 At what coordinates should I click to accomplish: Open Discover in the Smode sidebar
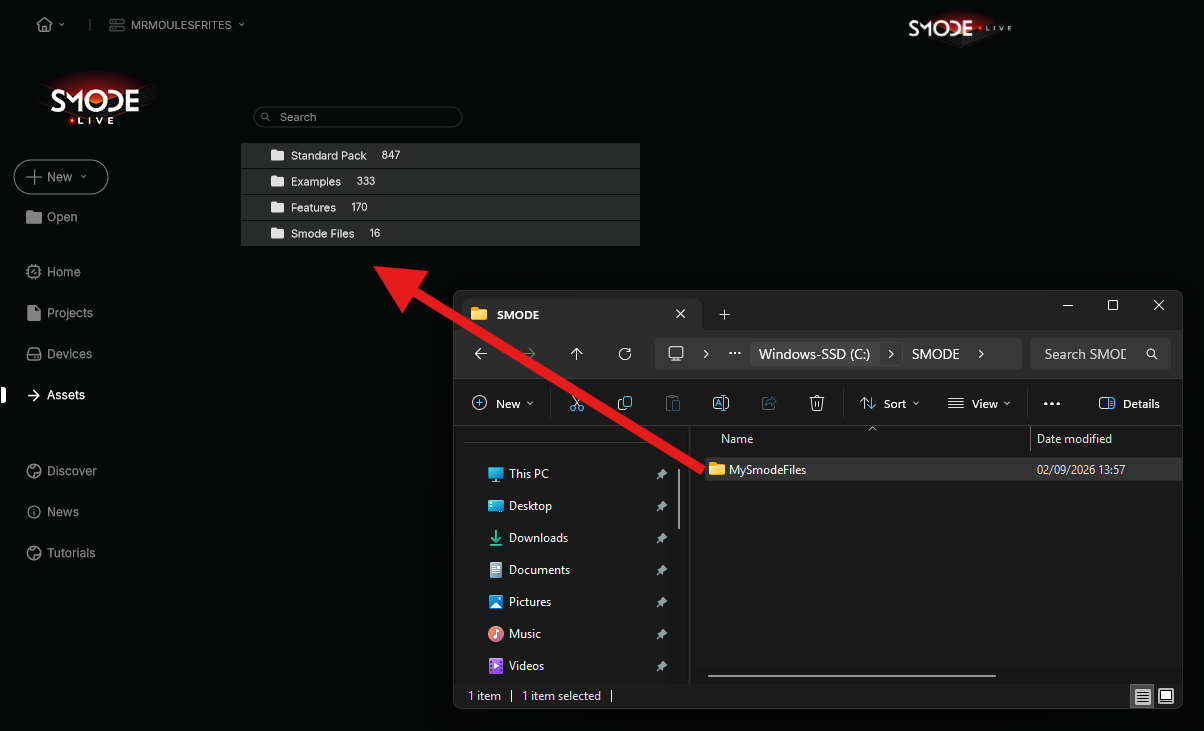[61, 471]
